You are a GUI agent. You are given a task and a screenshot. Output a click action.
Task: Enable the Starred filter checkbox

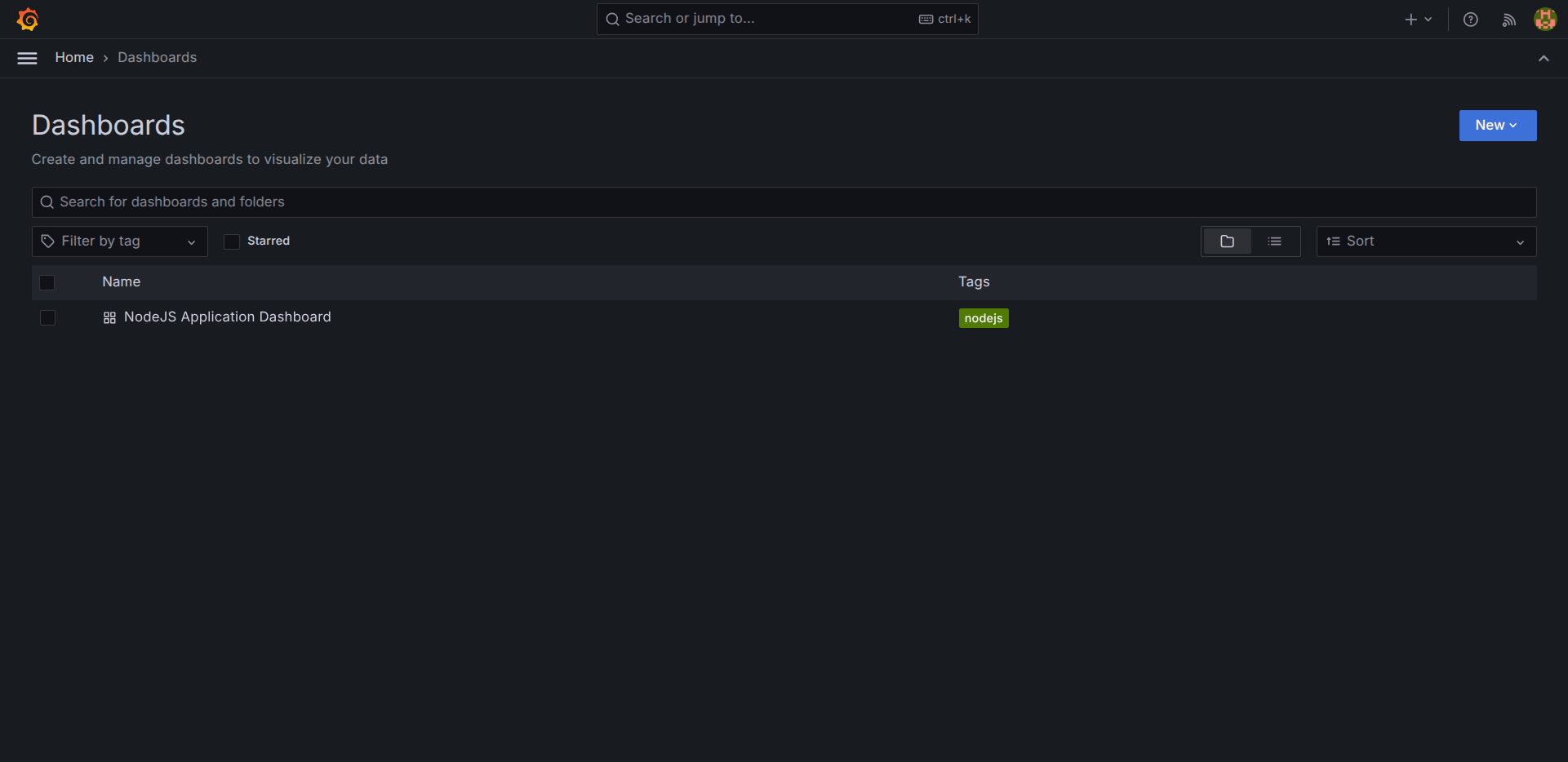click(232, 241)
